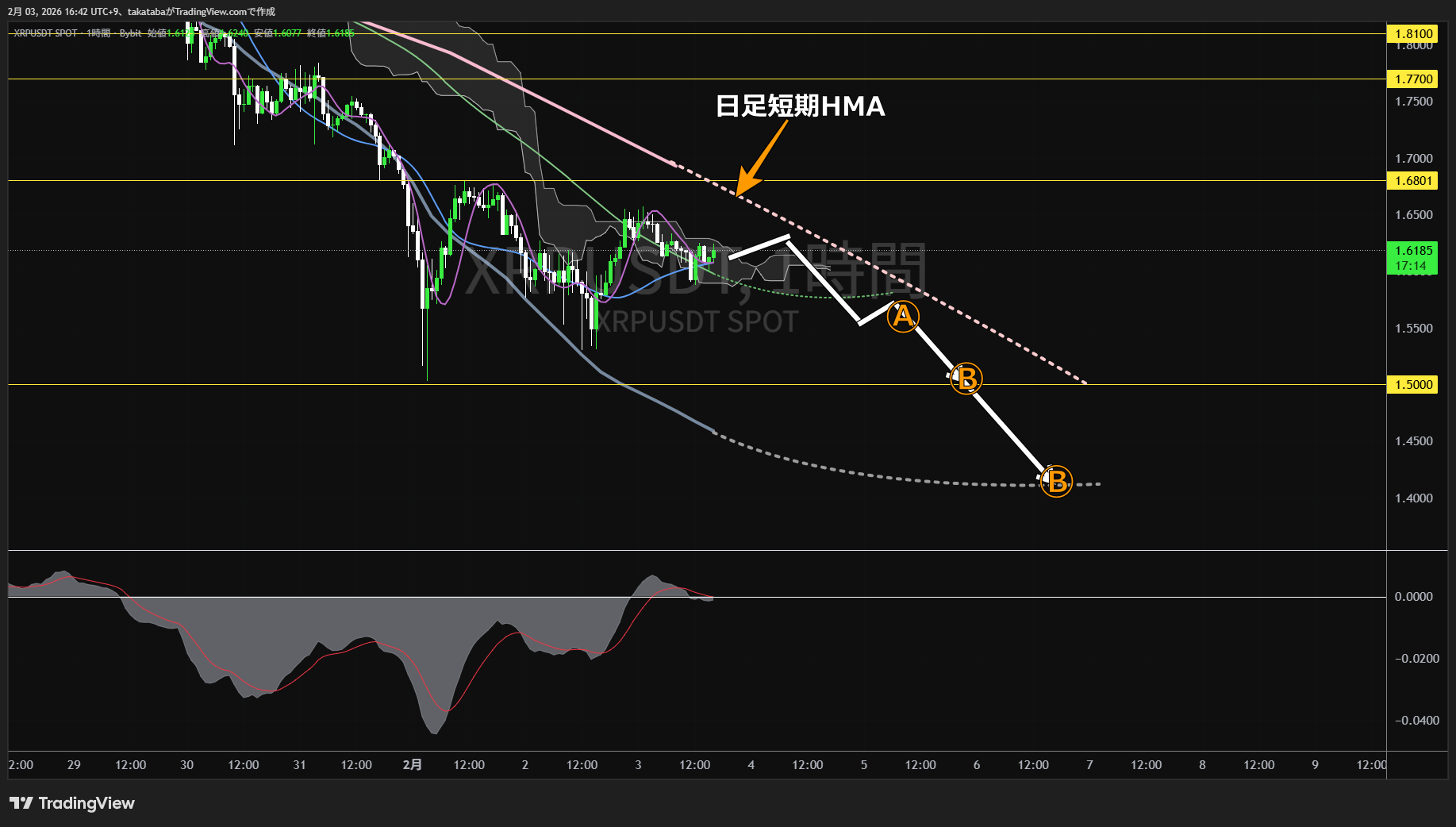1456x827 pixels.
Task: Click the lowest B marker near 1.4000
Action: [1056, 481]
